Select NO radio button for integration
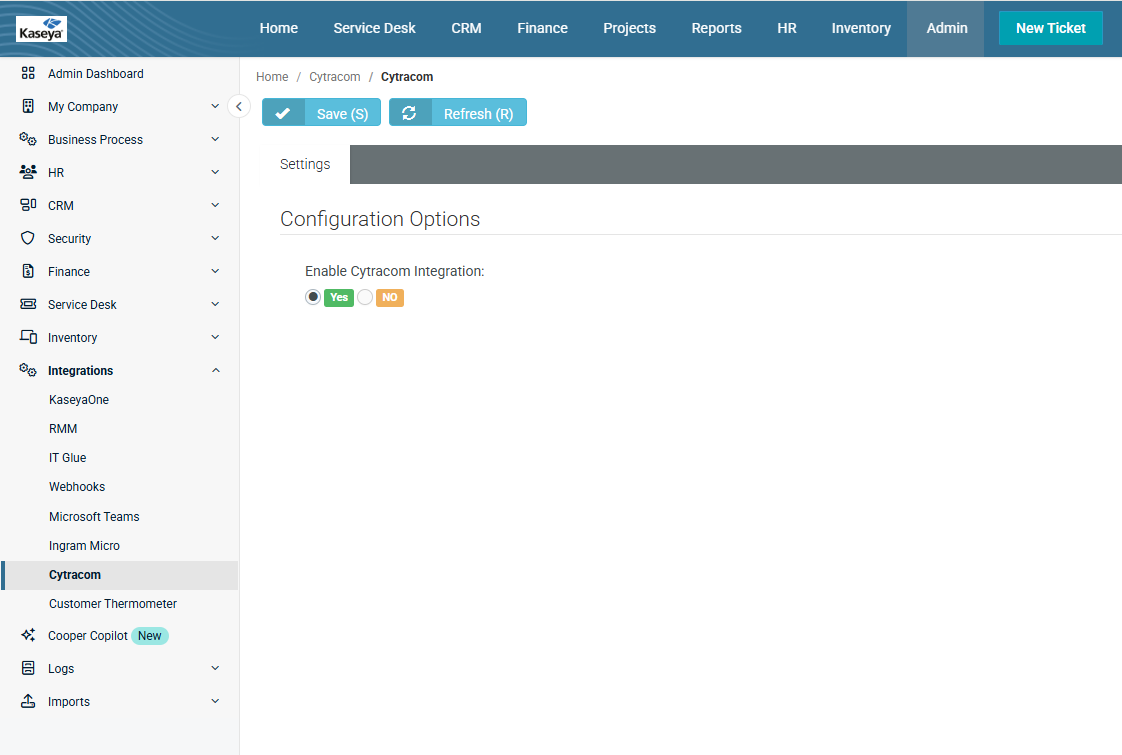This screenshot has height=755, width=1122. click(x=365, y=297)
